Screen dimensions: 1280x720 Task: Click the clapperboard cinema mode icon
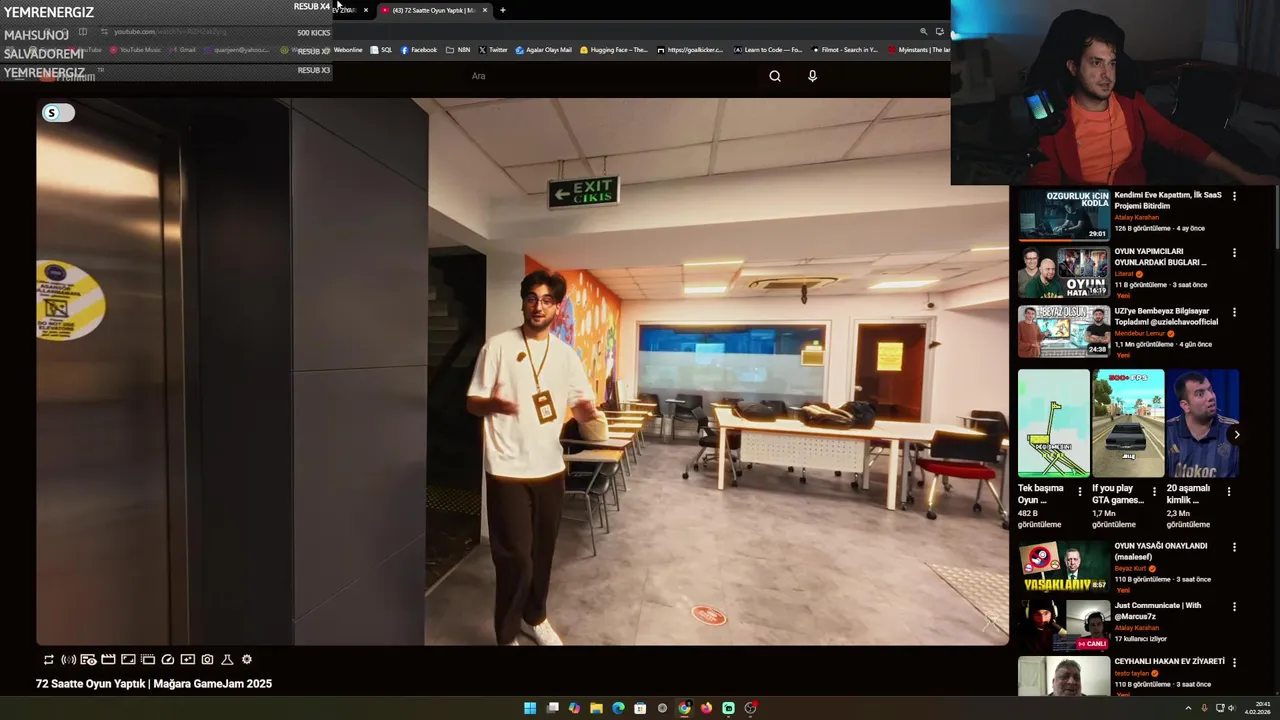108,660
